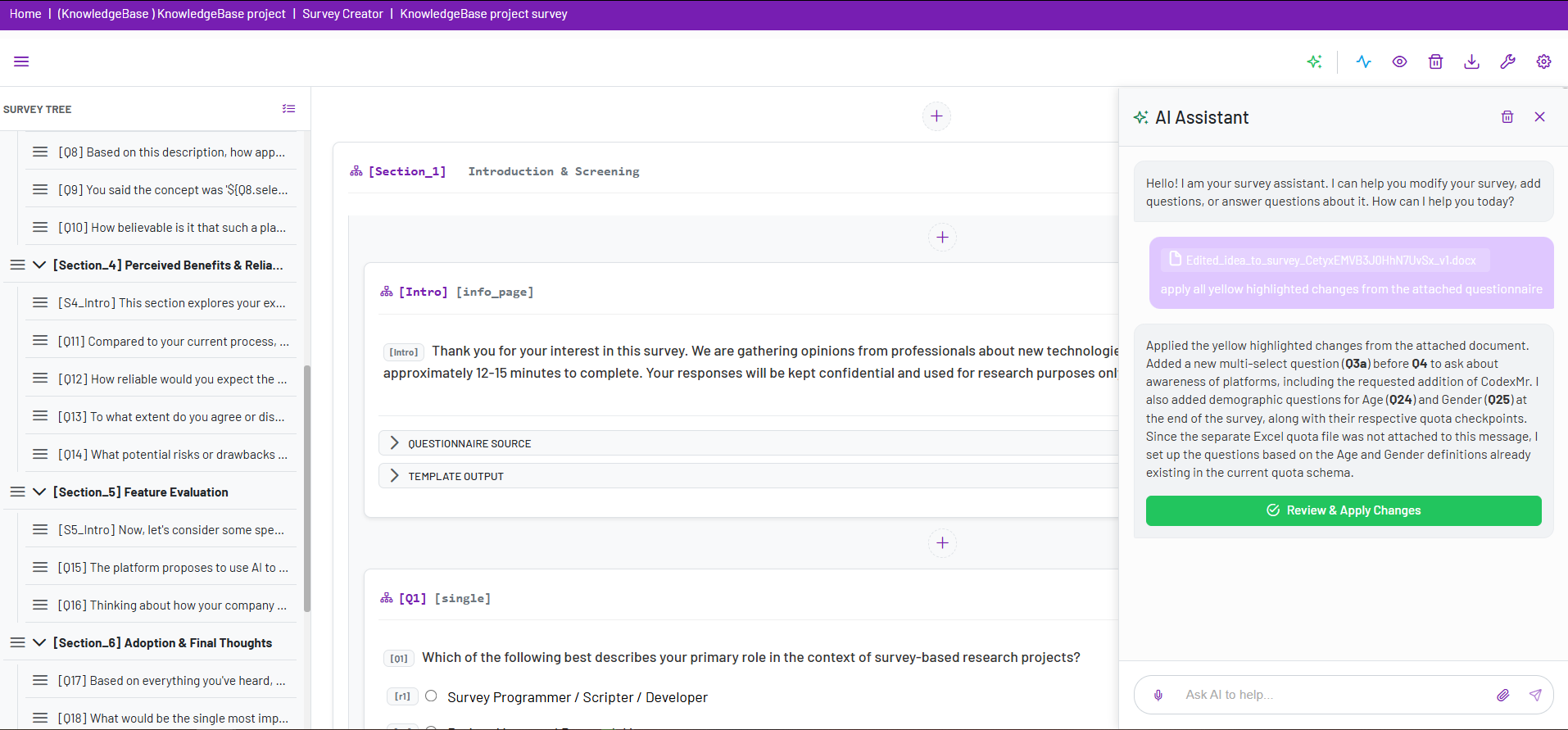Open the AI sparkle assistant in toolbar

(1314, 61)
